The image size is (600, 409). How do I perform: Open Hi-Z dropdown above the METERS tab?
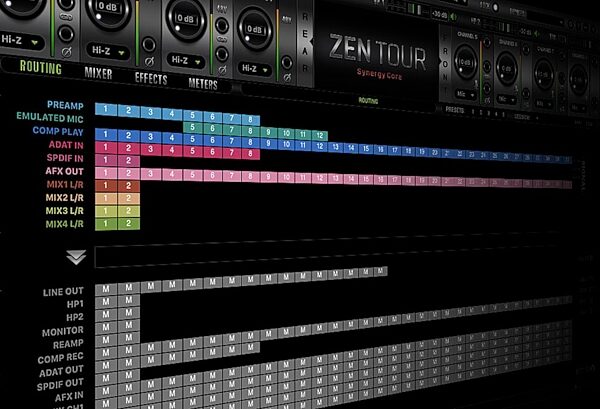click(x=186, y=60)
